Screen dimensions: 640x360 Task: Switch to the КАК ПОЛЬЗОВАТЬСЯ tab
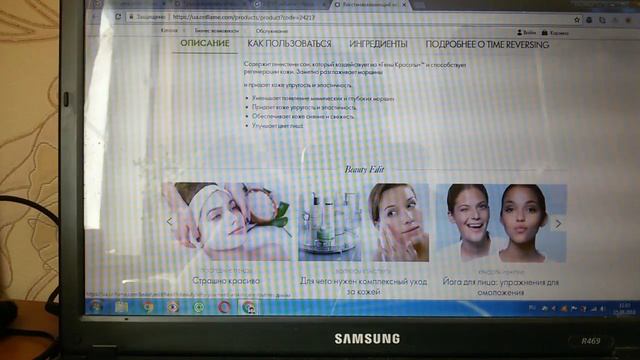pyautogui.click(x=289, y=44)
